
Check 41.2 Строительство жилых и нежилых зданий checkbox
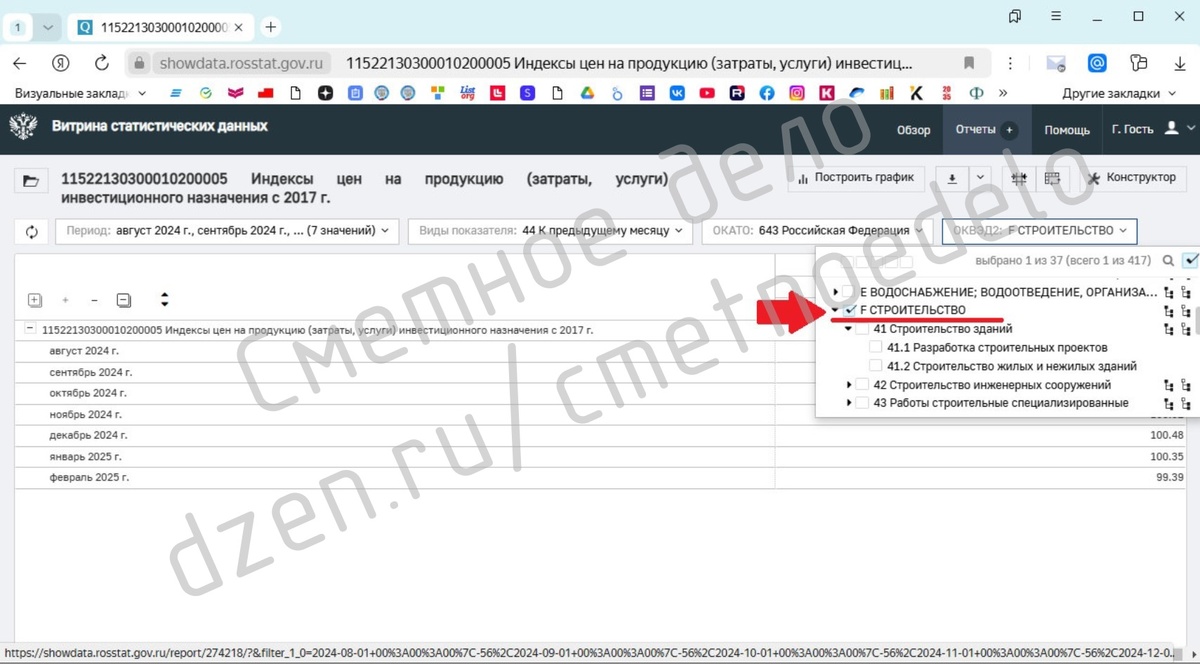tap(876, 366)
